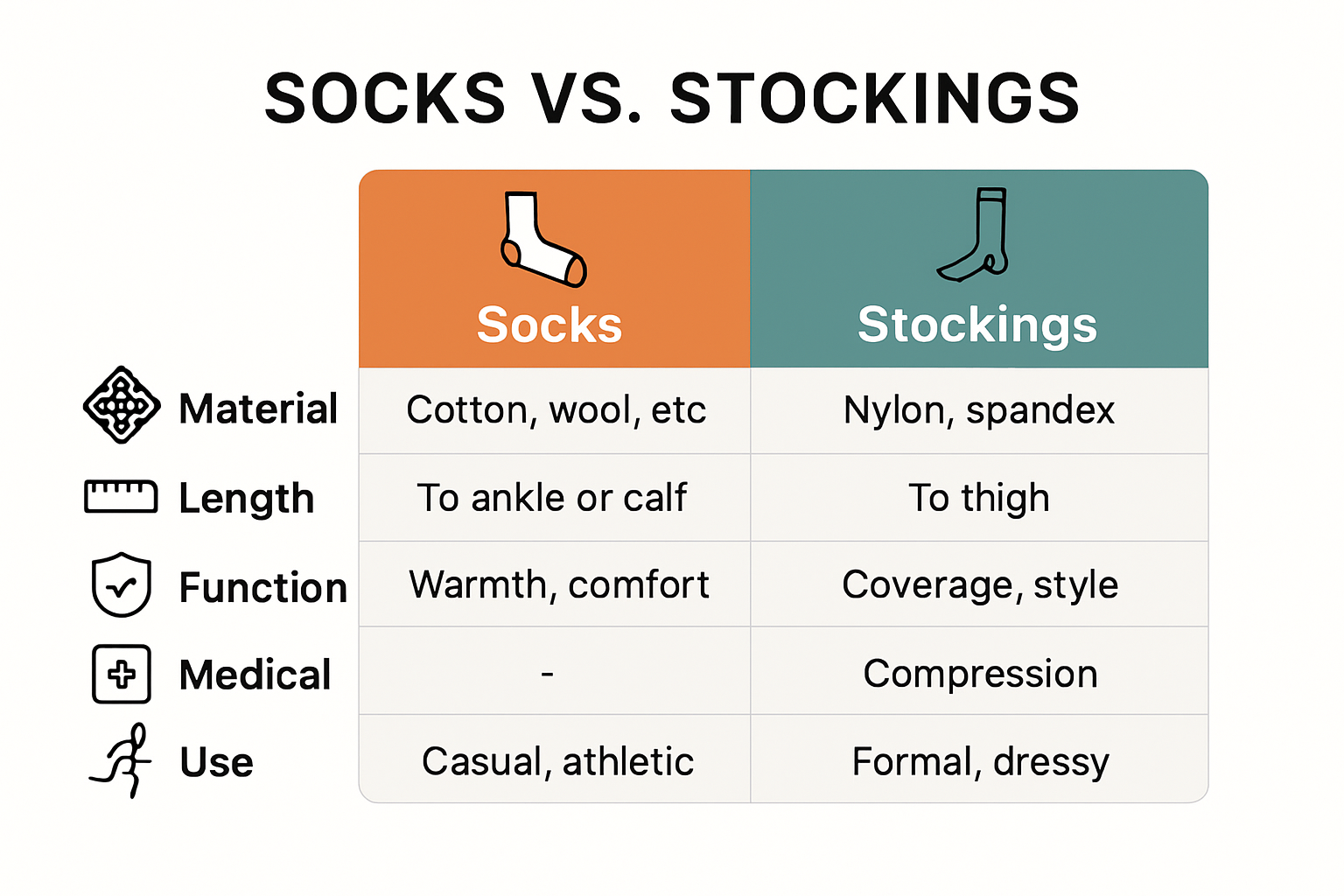Click the "Casual, athletic" cell
The height and width of the screenshot is (896, 1344).
click(x=557, y=761)
